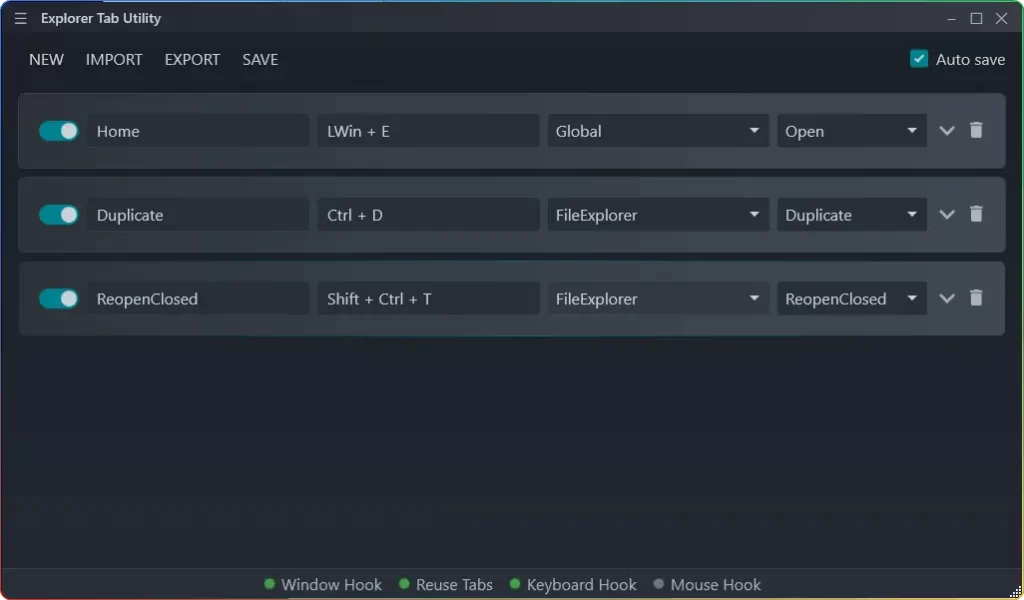Screen dimensions: 1024x600
Task: Open the FileExplorer scope dropdown in the ReopenClosed row
Action: click(658, 299)
